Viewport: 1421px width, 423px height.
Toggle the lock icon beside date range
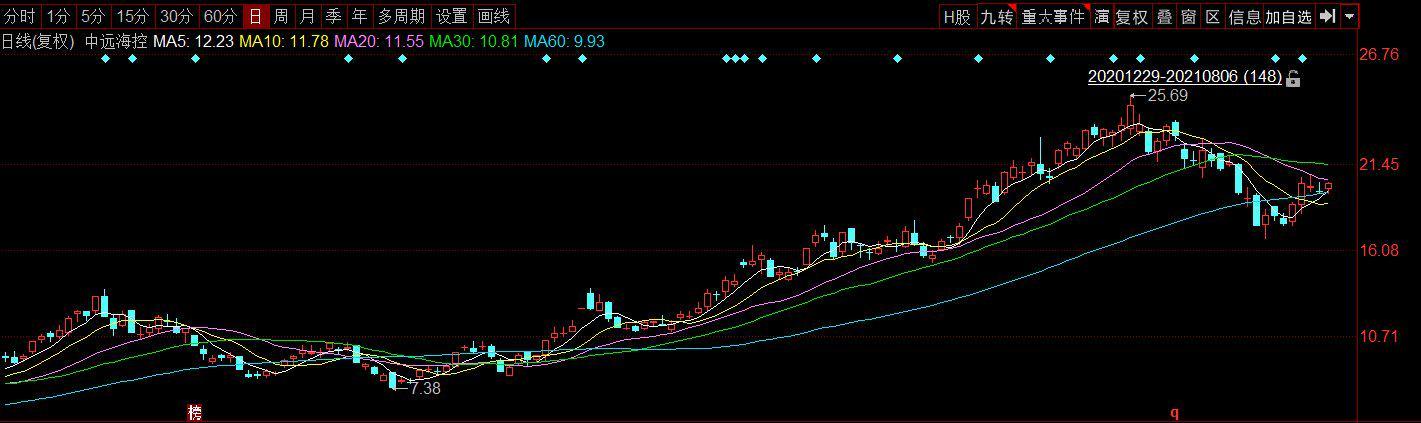click(x=1293, y=78)
